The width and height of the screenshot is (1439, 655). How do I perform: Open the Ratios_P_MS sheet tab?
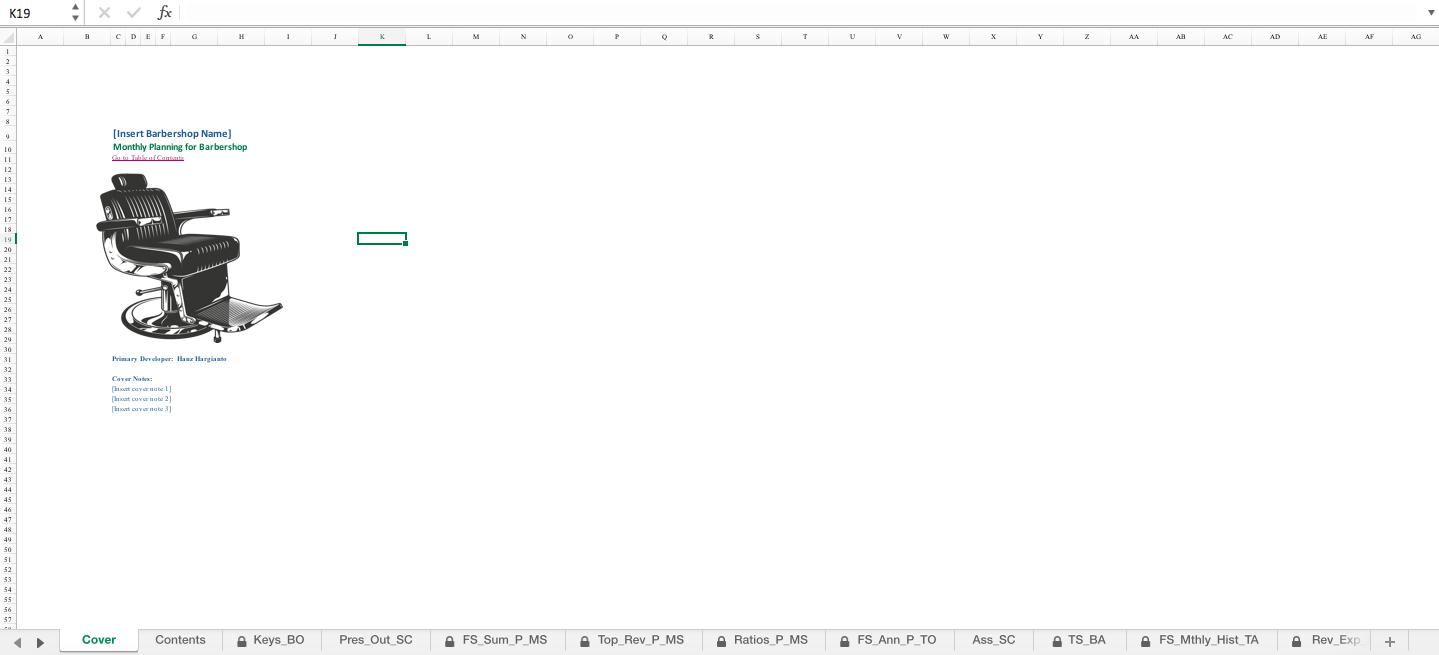[x=763, y=640]
